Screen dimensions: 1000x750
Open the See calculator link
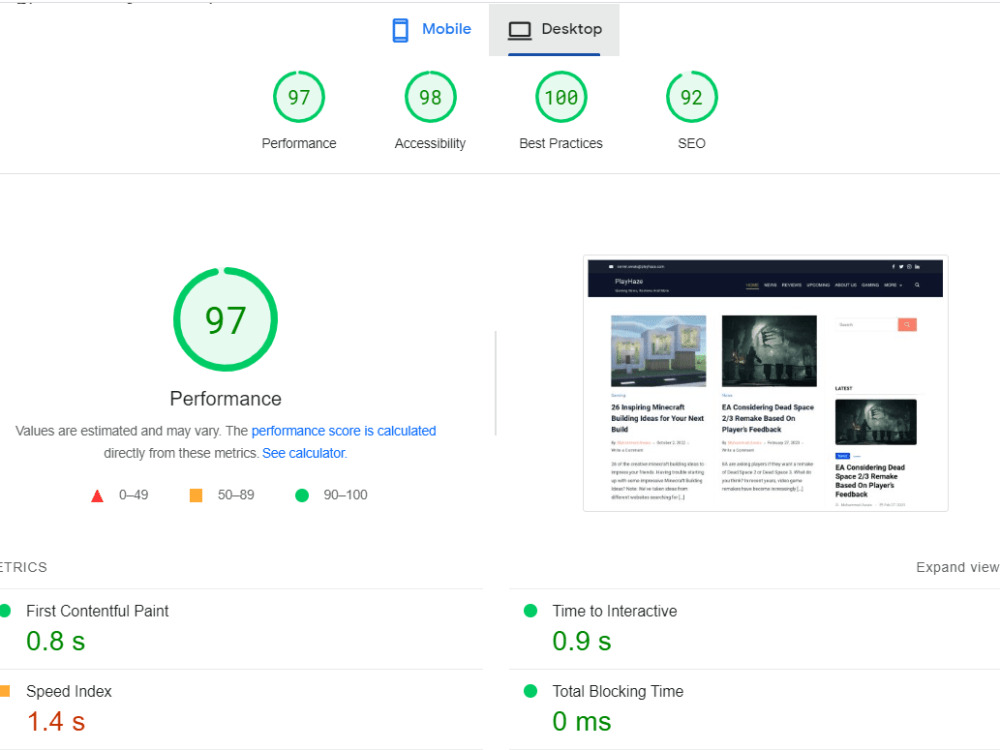[x=303, y=452]
